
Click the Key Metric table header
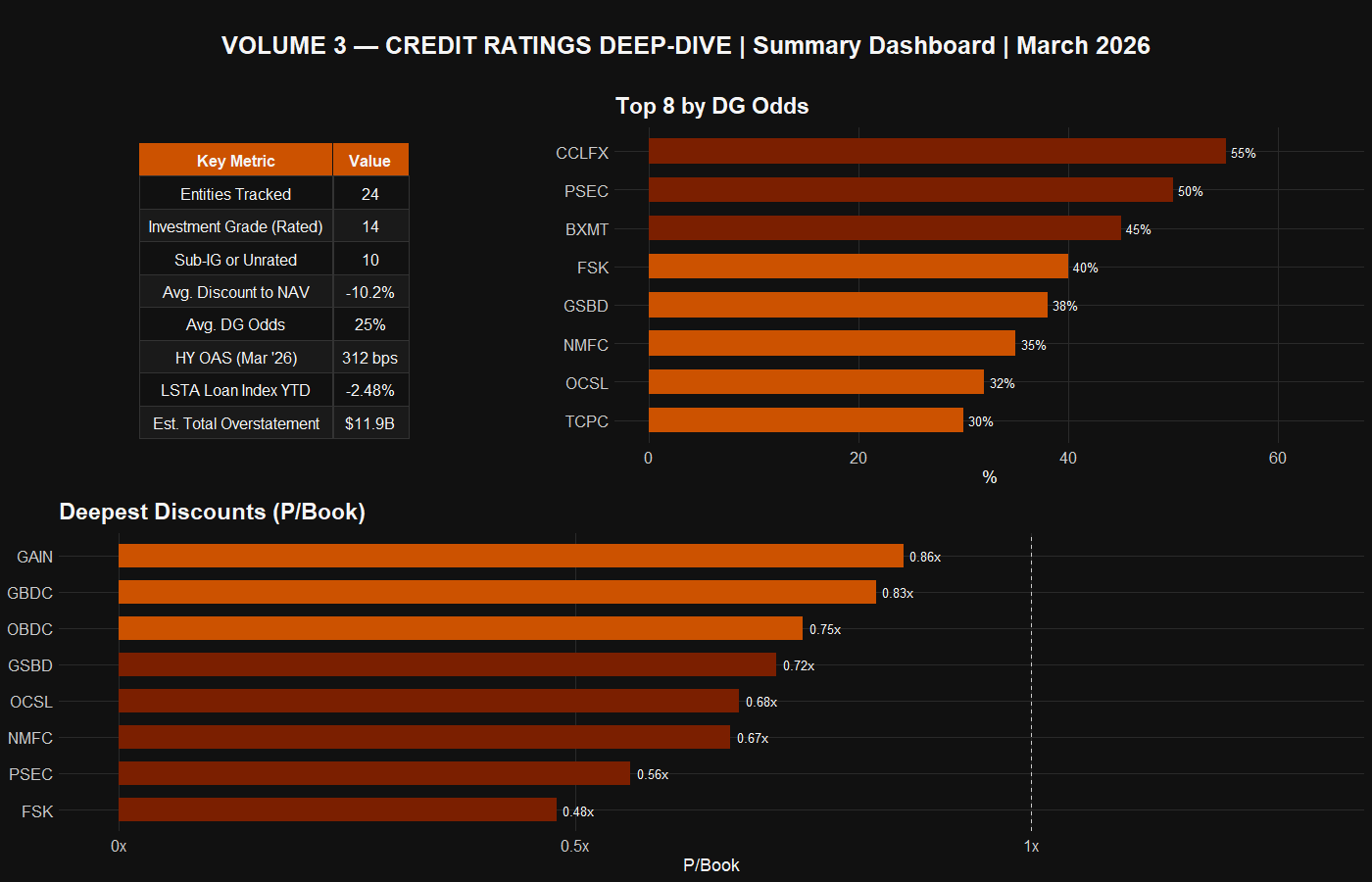(235, 161)
